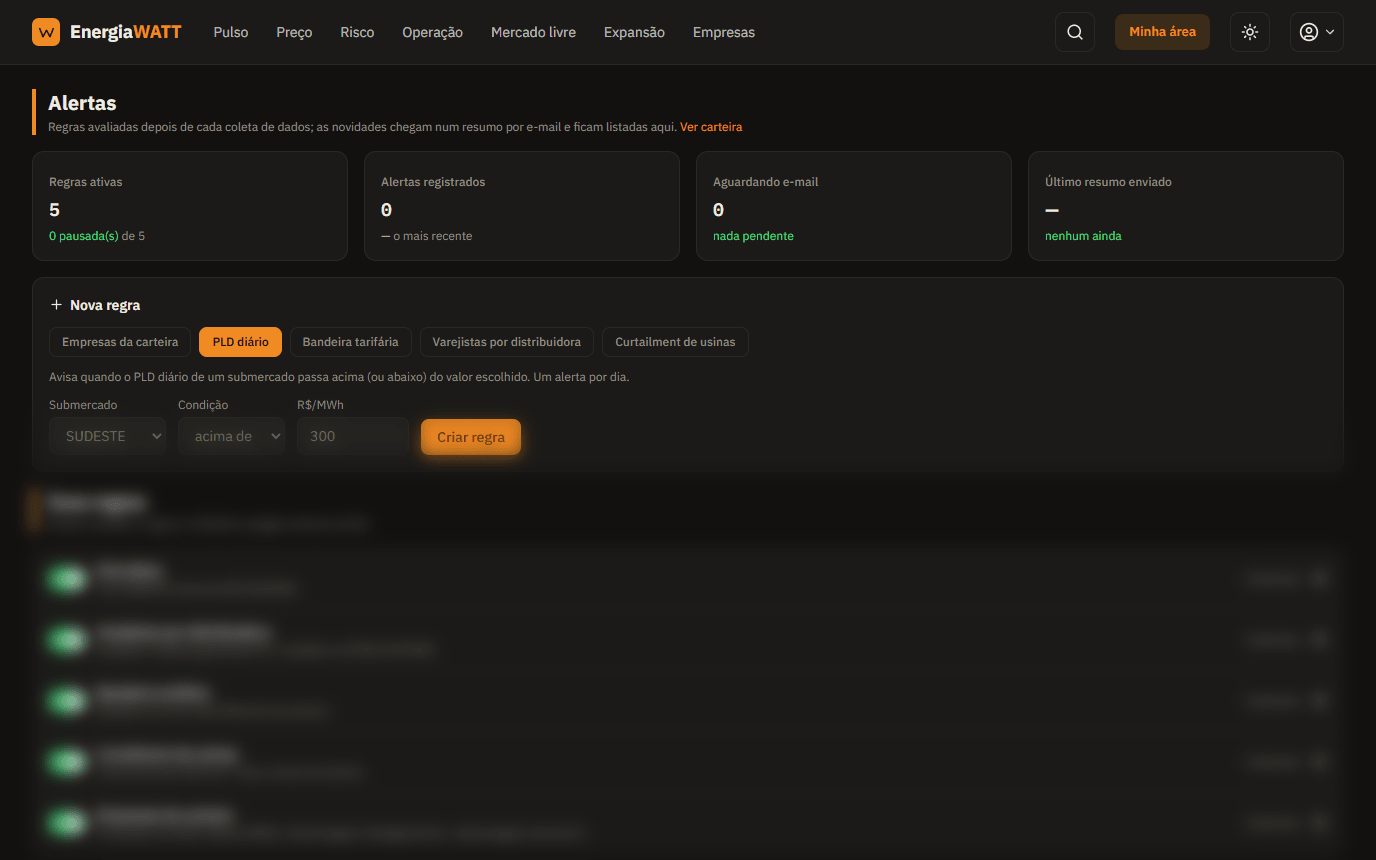Click the Criar regra button
1376x860 pixels.
click(471, 437)
